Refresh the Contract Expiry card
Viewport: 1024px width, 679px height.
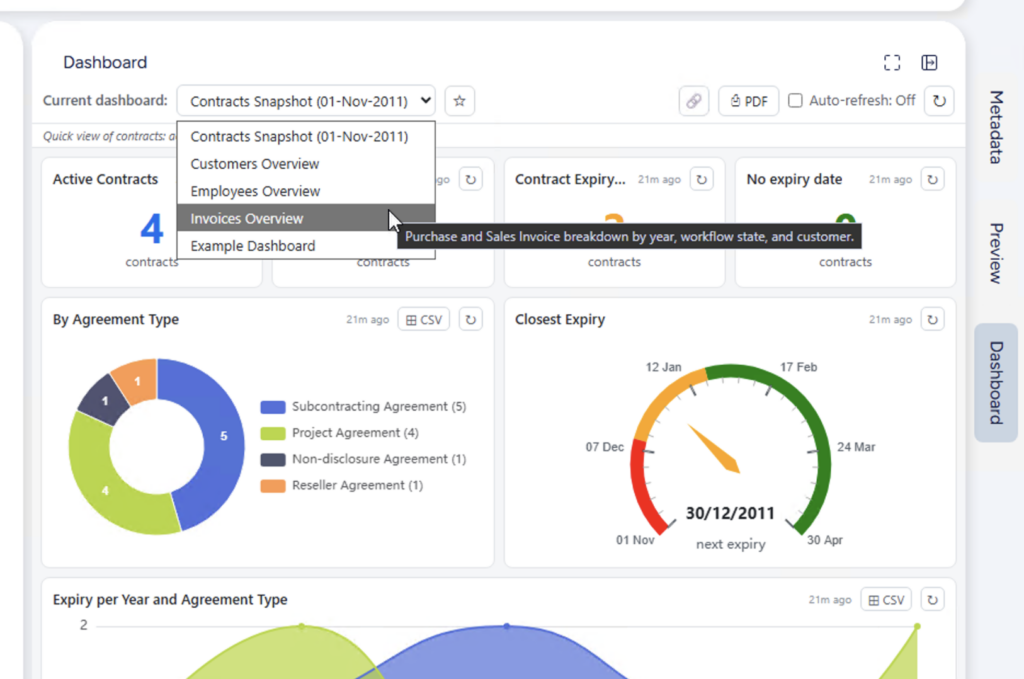pyautogui.click(x=701, y=180)
